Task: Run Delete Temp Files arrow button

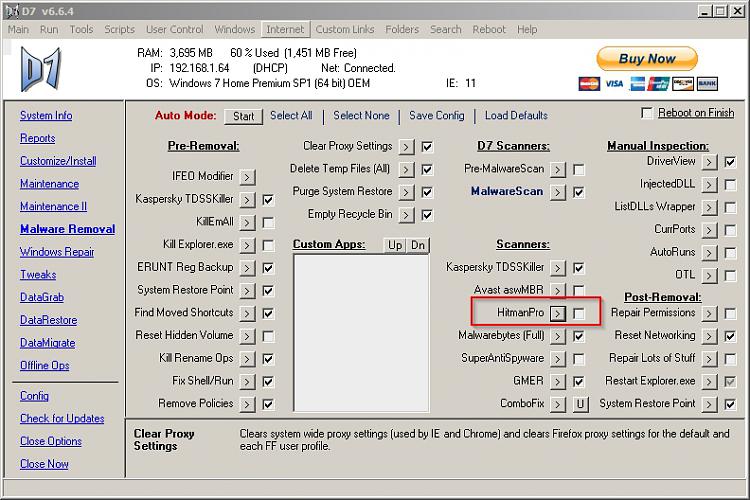Action: pyautogui.click(x=407, y=169)
